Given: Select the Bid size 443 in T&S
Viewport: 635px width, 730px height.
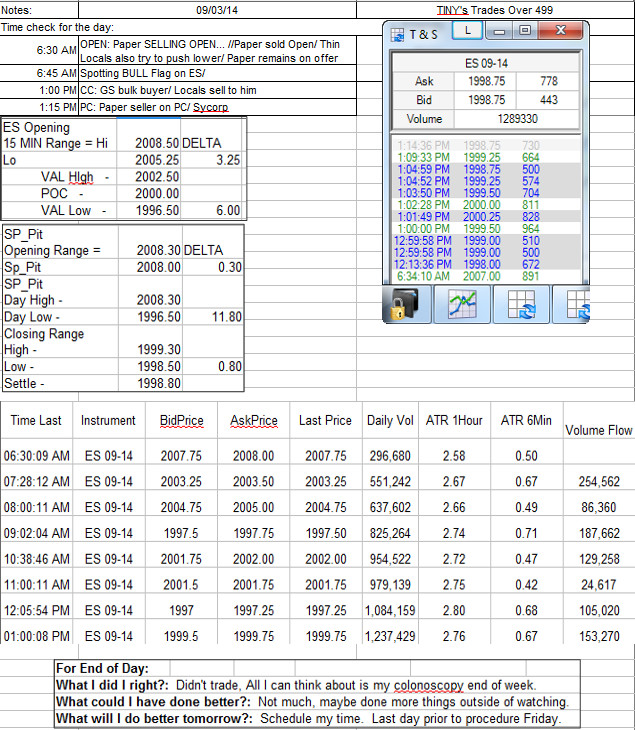Looking at the screenshot, I should pyautogui.click(x=548, y=100).
